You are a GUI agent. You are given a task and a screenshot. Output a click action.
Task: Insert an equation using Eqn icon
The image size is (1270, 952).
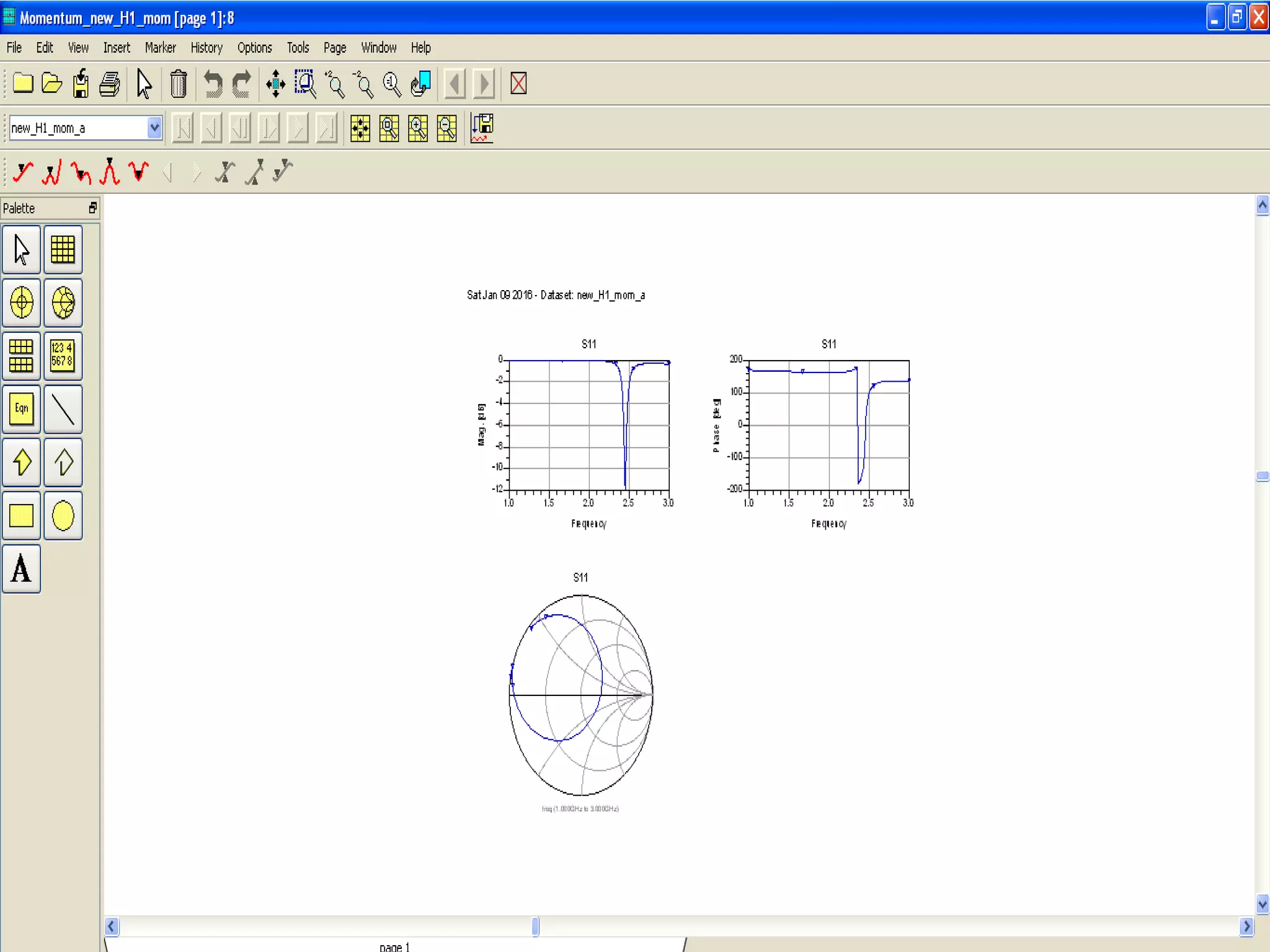point(22,409)
